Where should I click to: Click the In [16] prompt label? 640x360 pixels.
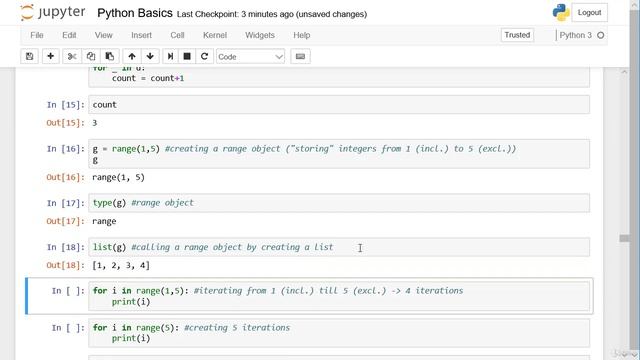pos(65,149)
